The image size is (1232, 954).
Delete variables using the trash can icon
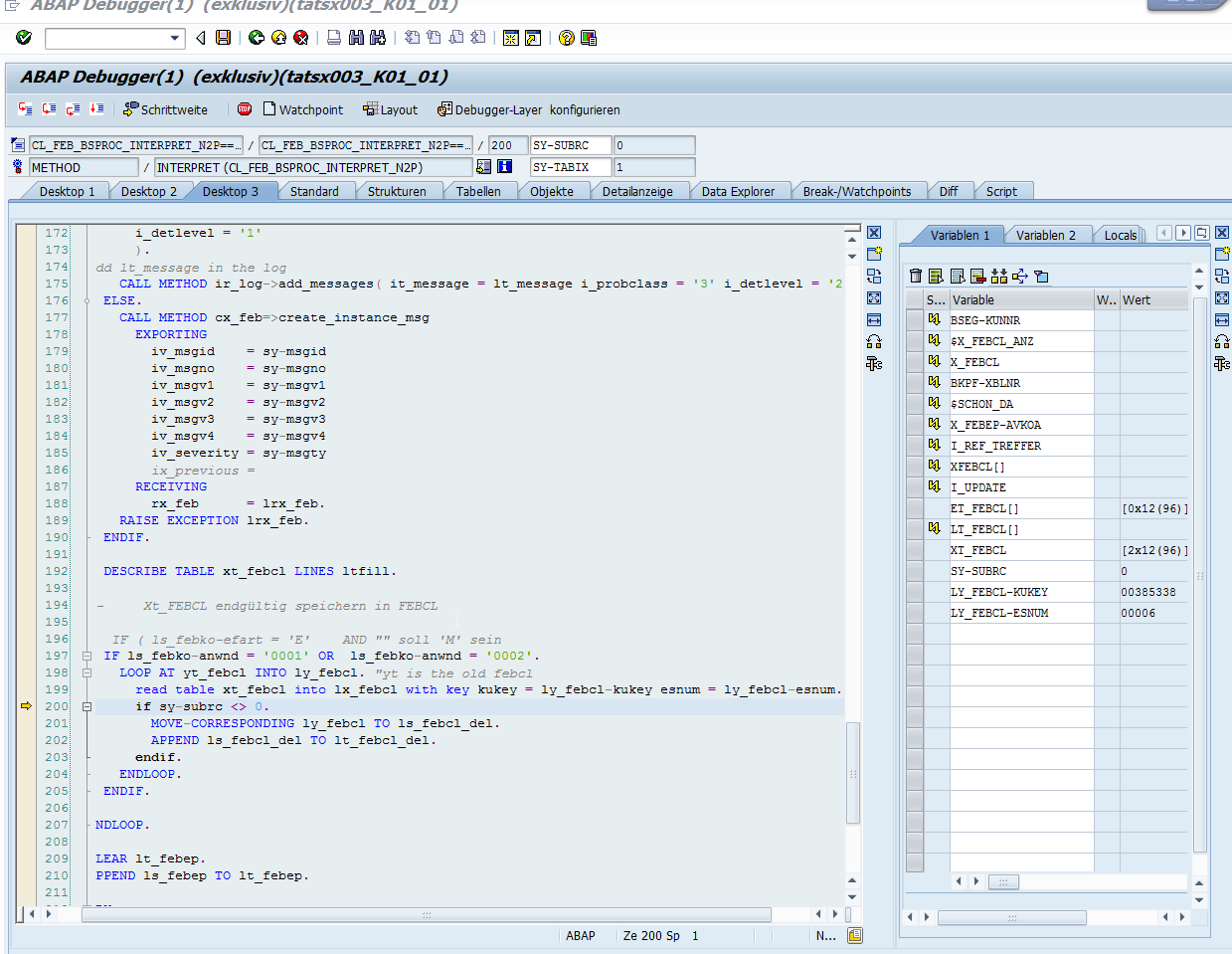click(x=916, y=277)
